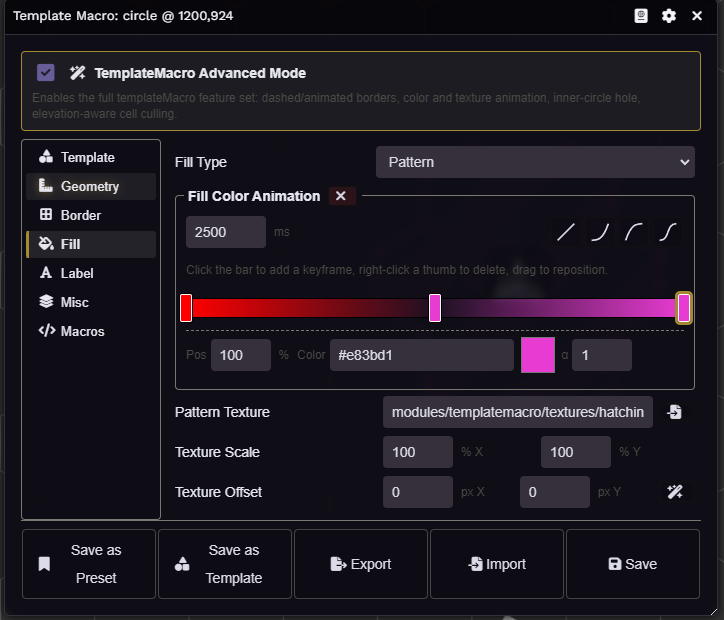Click the resize handle at window corner
The image size is (724, 620).
click(714, 612)
